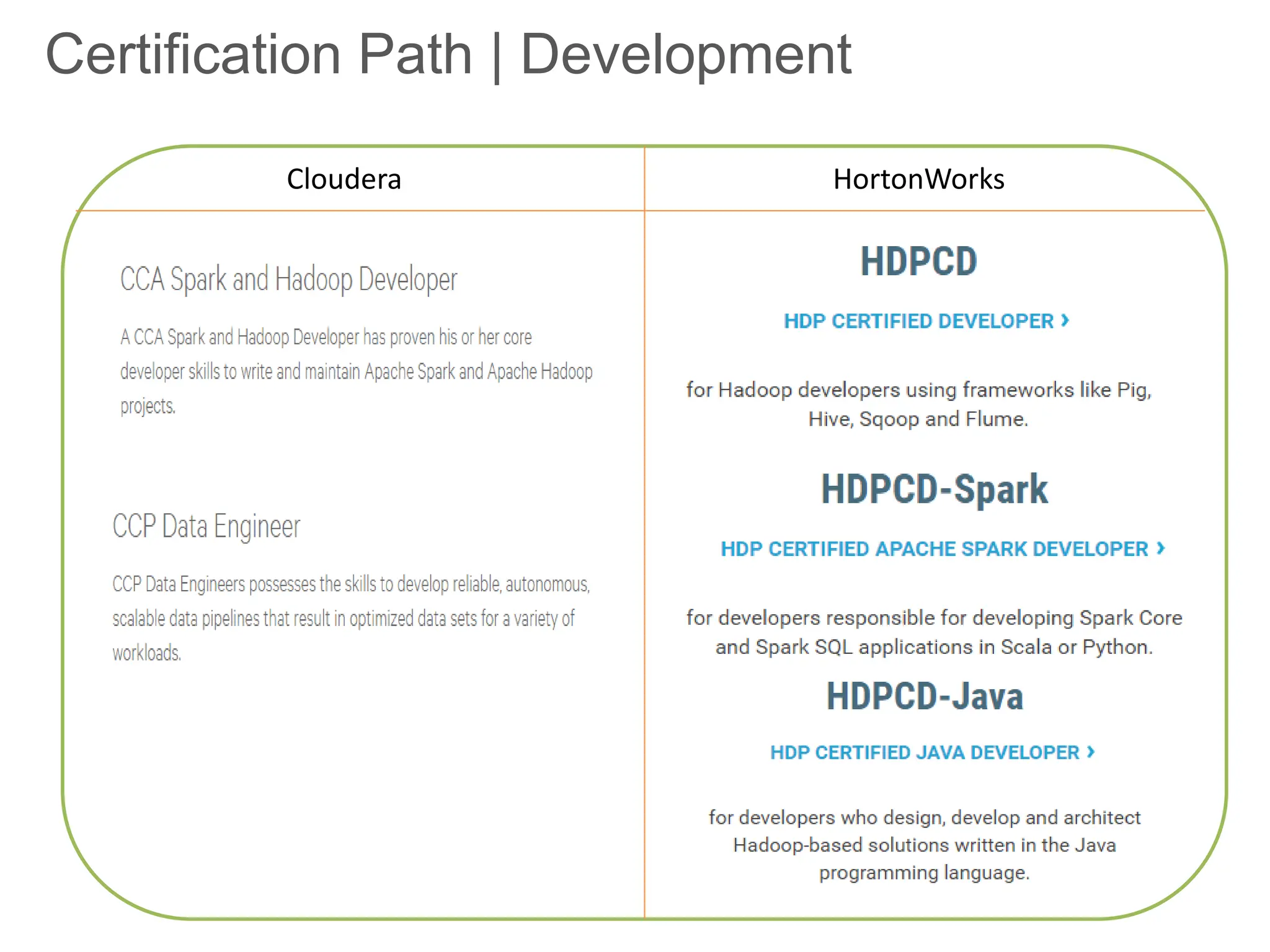1270x952 pixels.
Task: Select the HDPCD heading
Action: tap(918, 261)
